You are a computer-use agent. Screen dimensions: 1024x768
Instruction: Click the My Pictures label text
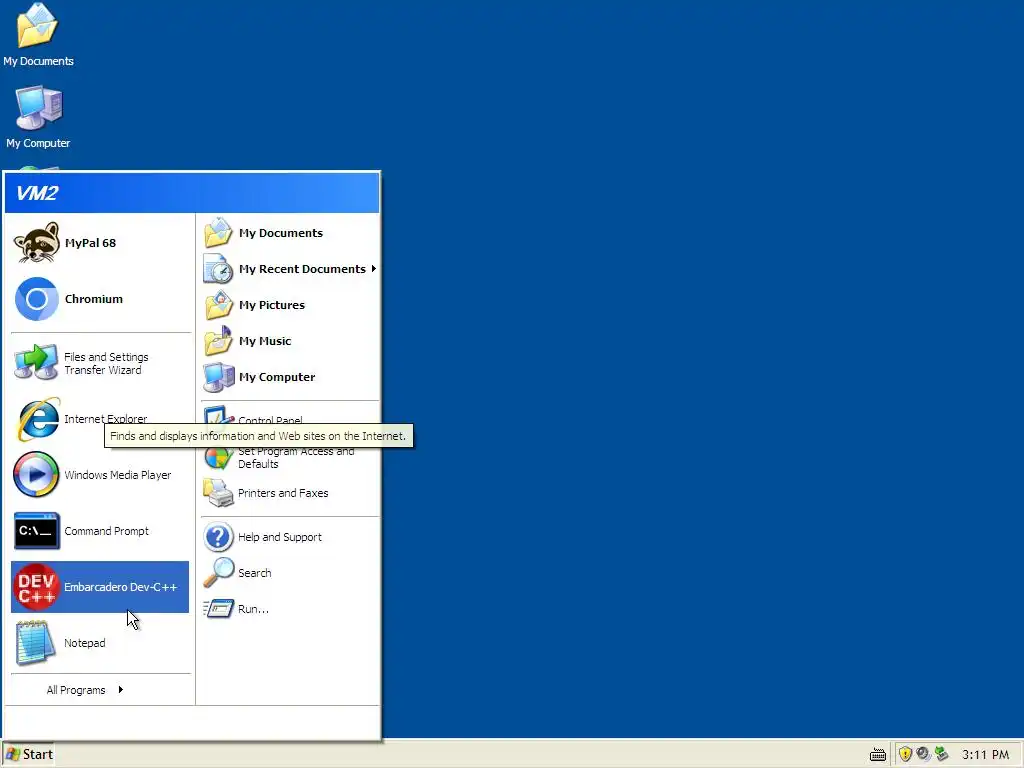tap(272, 305)
